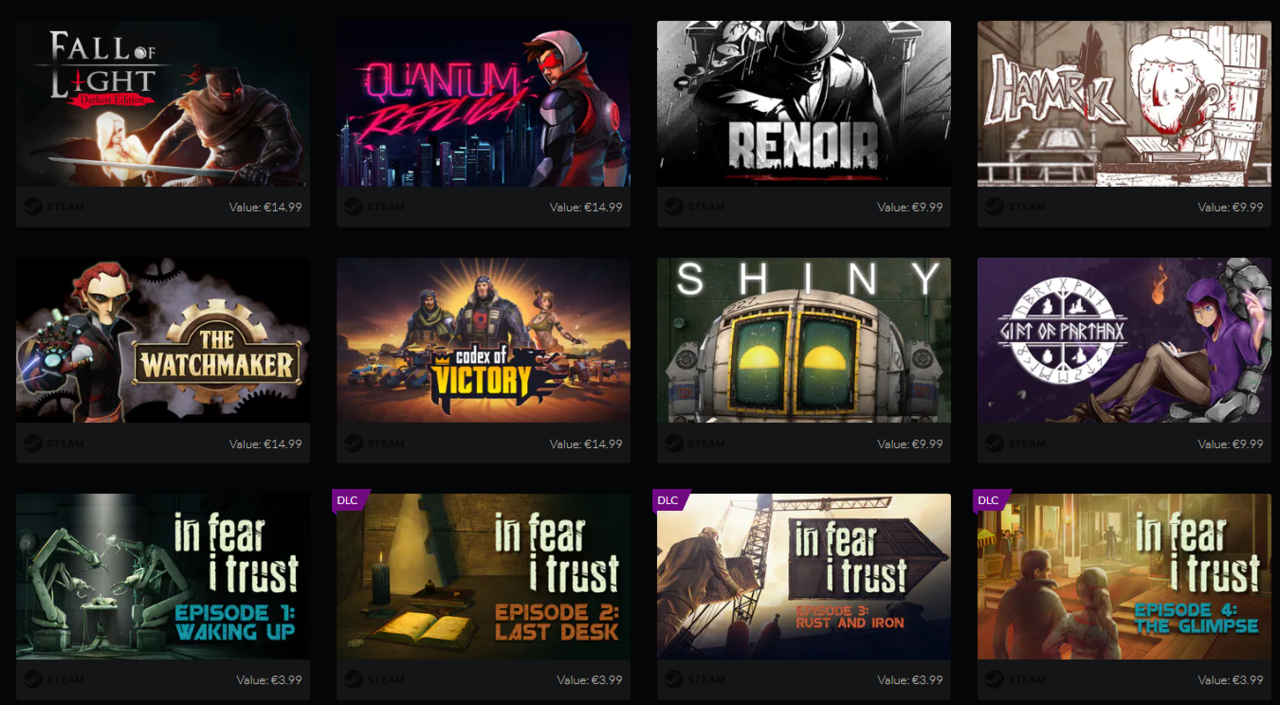Click the Steam logo below Quantum Replica
Image resolution: width=1280 pixels, height=705 pixels.
tap(354, 207)
